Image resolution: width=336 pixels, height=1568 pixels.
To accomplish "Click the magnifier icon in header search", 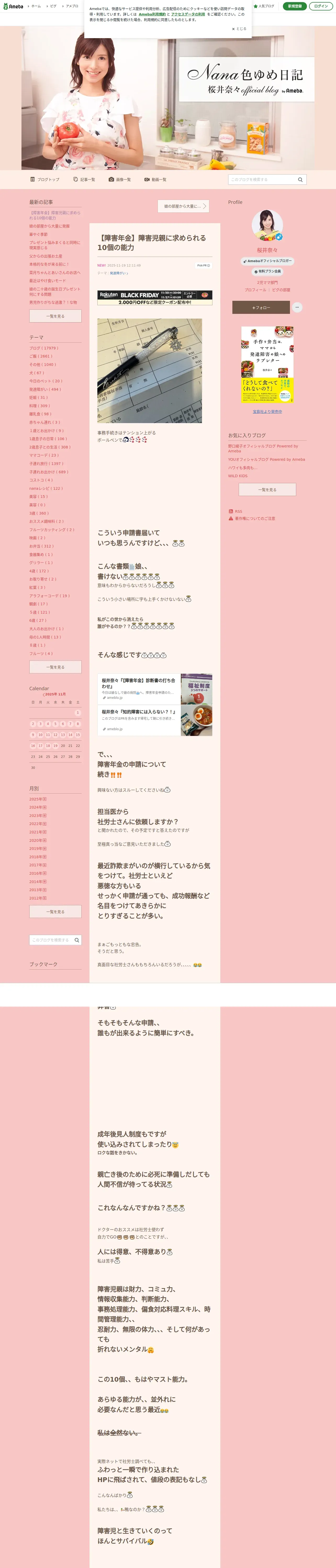I will [x=300, y=180].
